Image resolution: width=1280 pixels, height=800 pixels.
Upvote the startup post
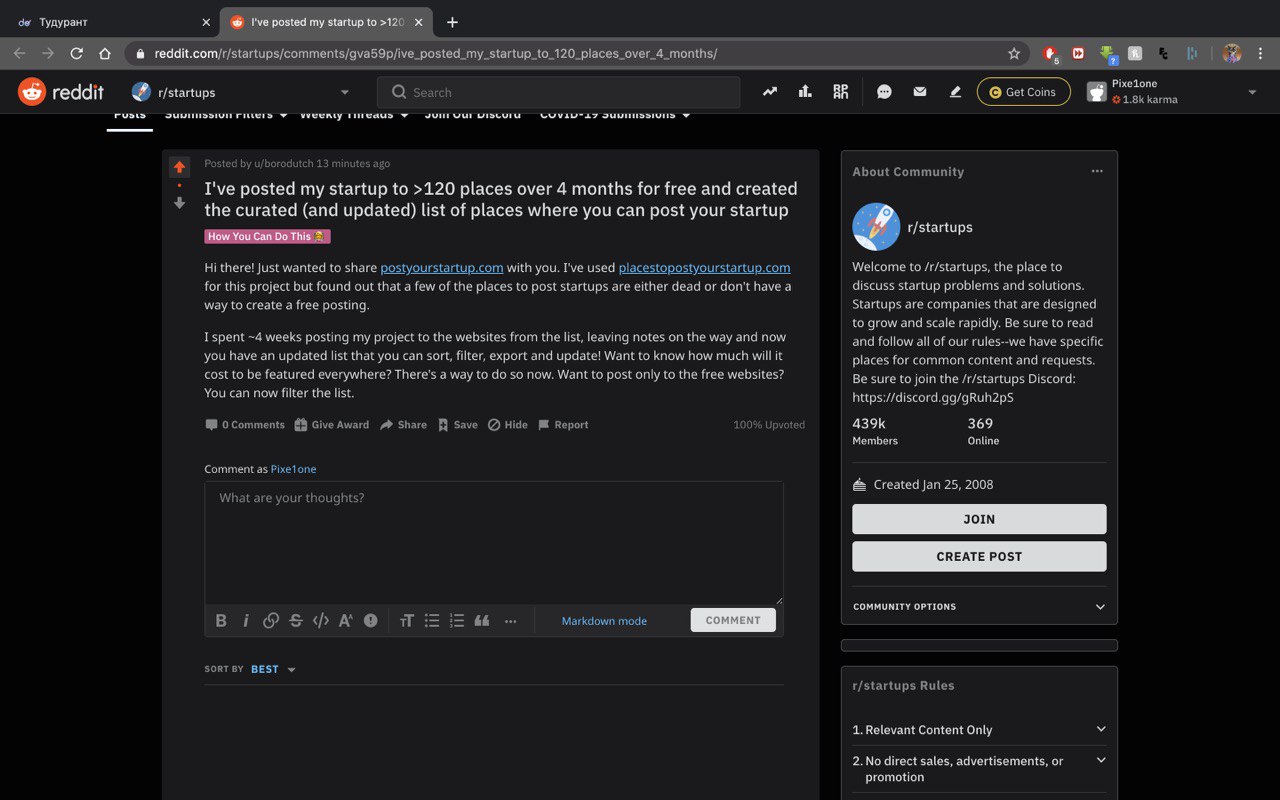pos(179,167)
